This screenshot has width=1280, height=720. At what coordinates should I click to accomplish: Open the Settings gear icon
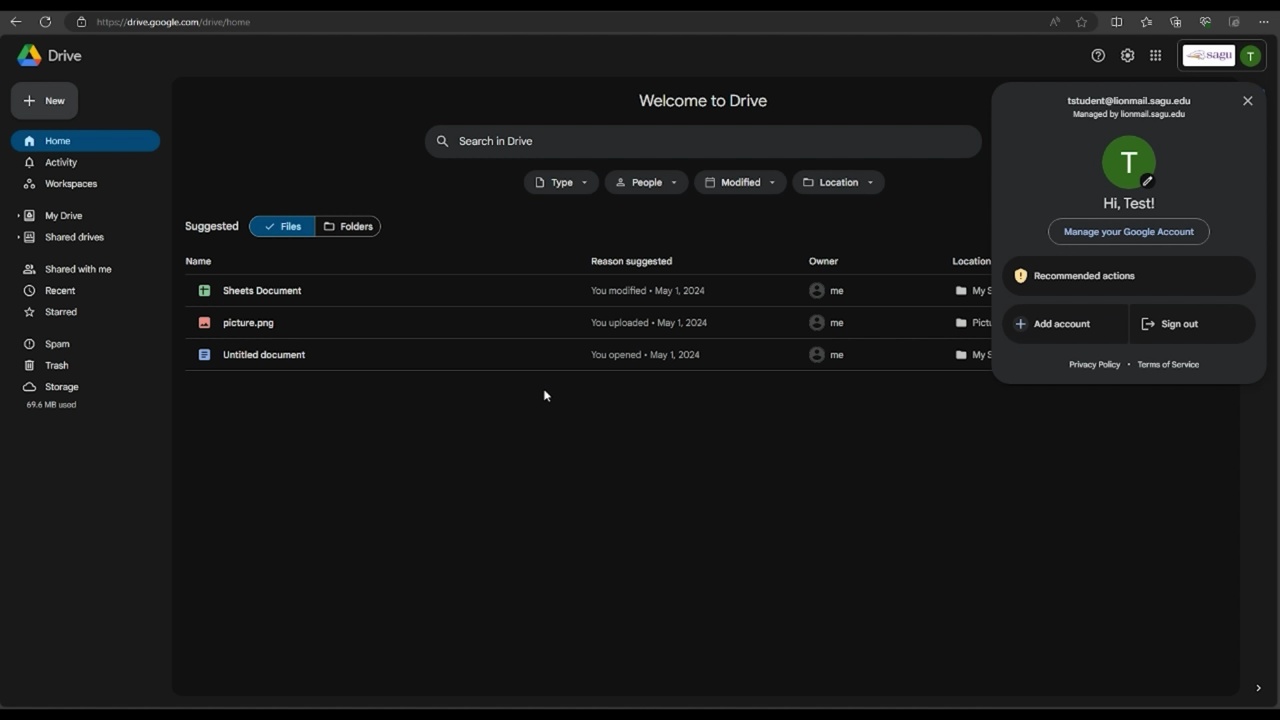[1127, 56]
